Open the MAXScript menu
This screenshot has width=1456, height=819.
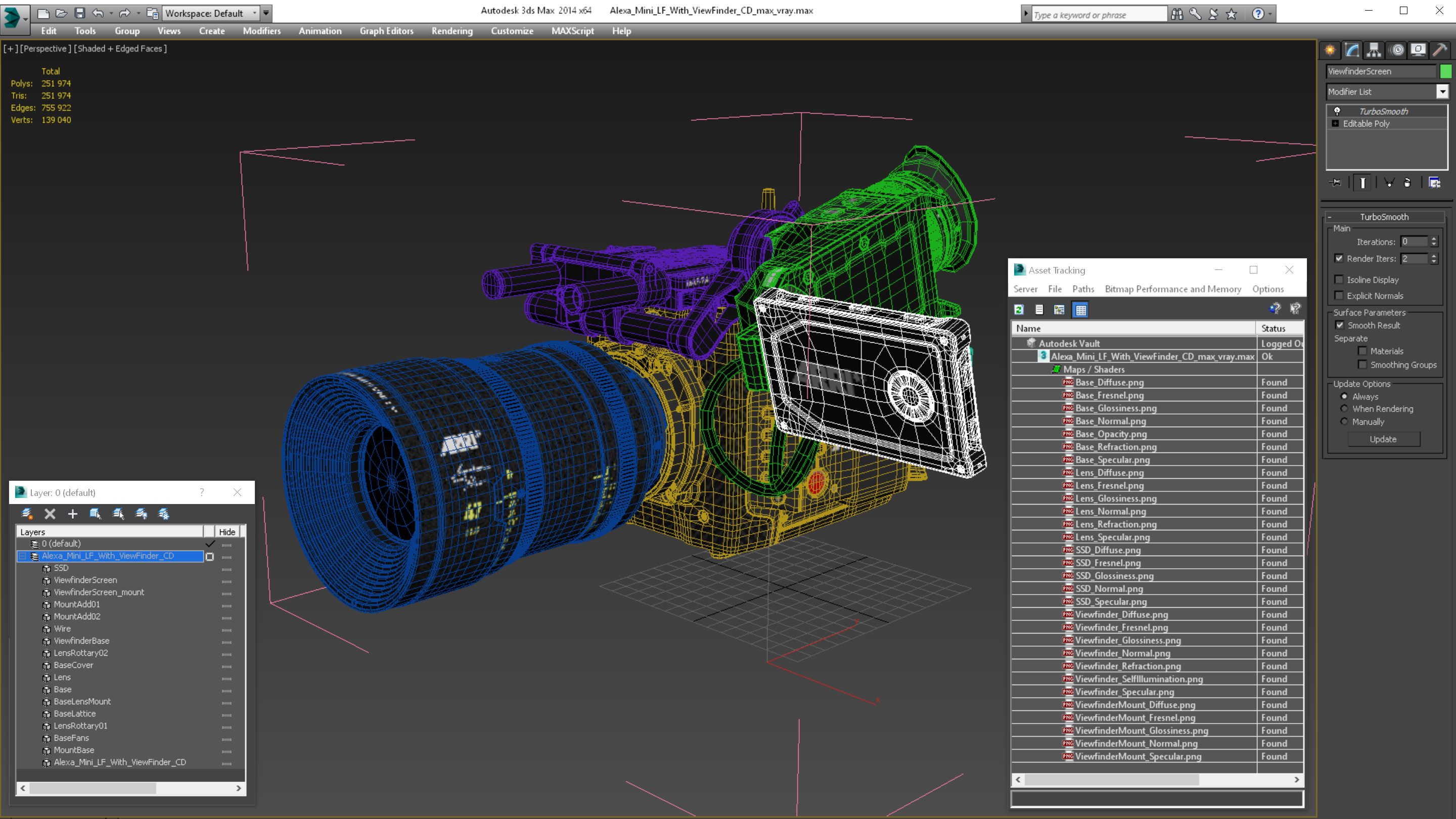coord(573,31)
